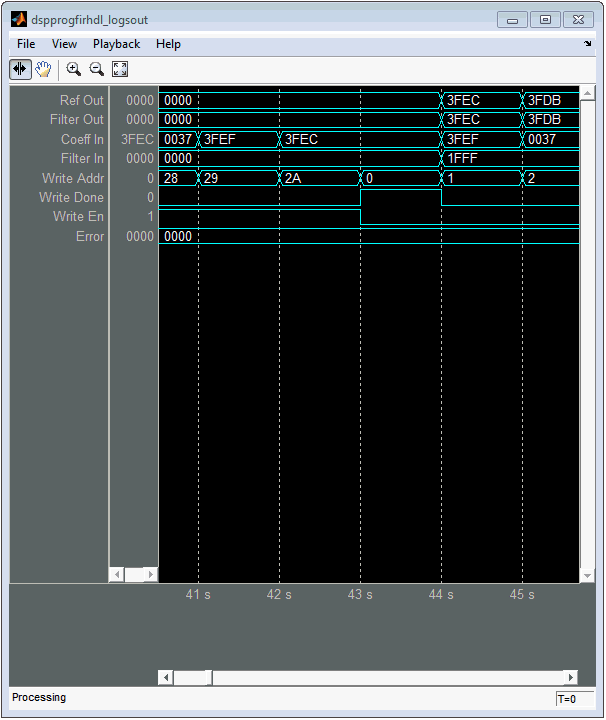Viewport: 606px width, 720px height.
Task: Click the MATLAB logo in the title bar
Action: click(19, 19)
